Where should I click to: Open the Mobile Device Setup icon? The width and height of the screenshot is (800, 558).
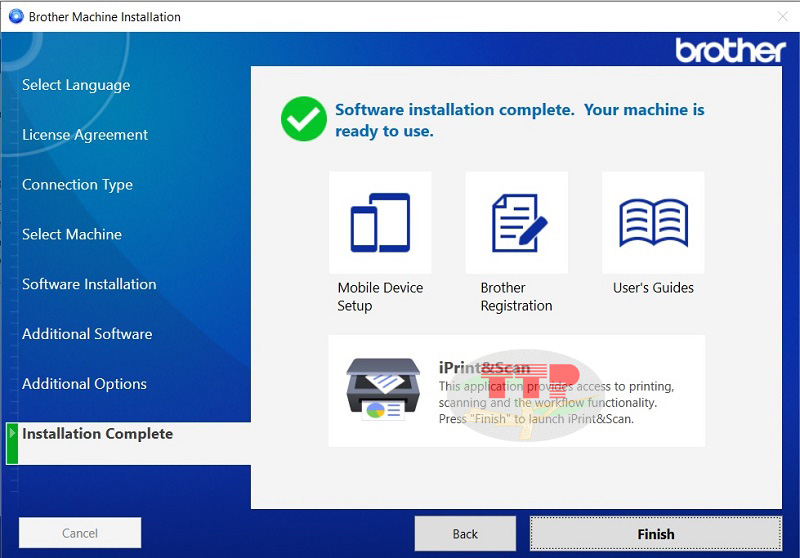[x=380, y=222]
